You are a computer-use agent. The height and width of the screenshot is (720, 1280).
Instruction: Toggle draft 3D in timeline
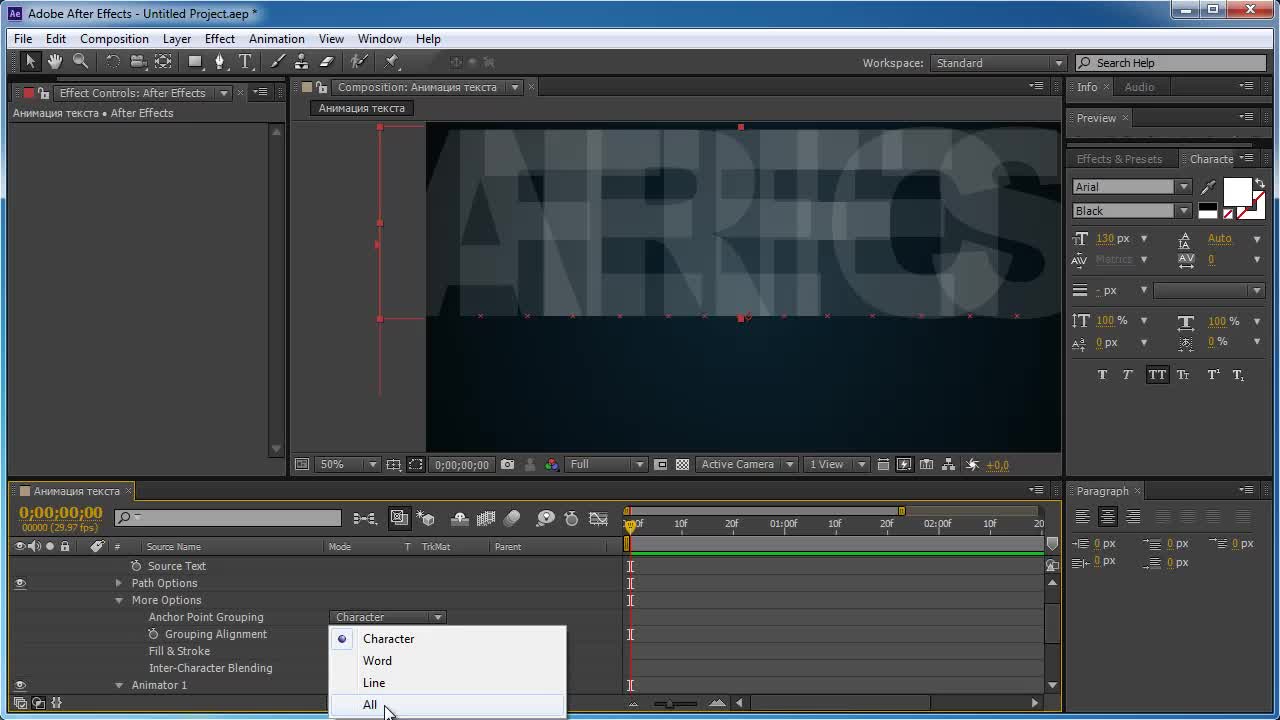pos(427,518)
